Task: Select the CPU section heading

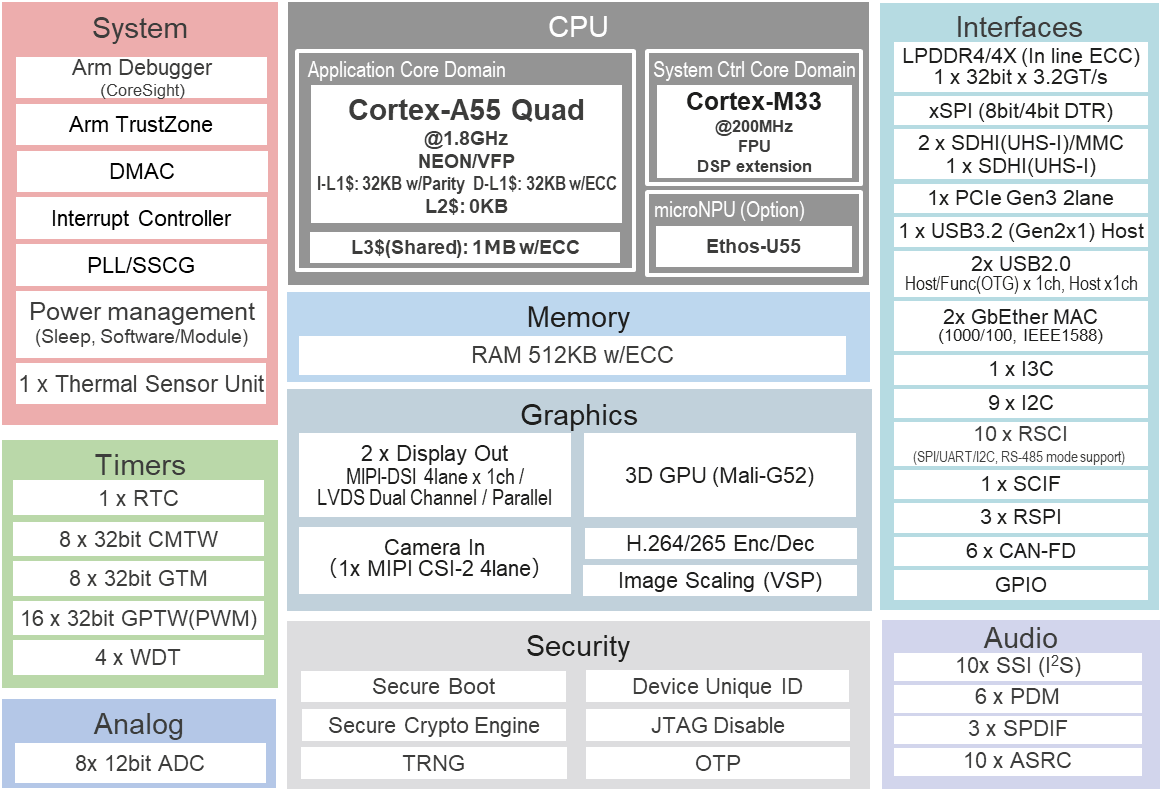Action: pyautogui.click(x=578, y=27)
